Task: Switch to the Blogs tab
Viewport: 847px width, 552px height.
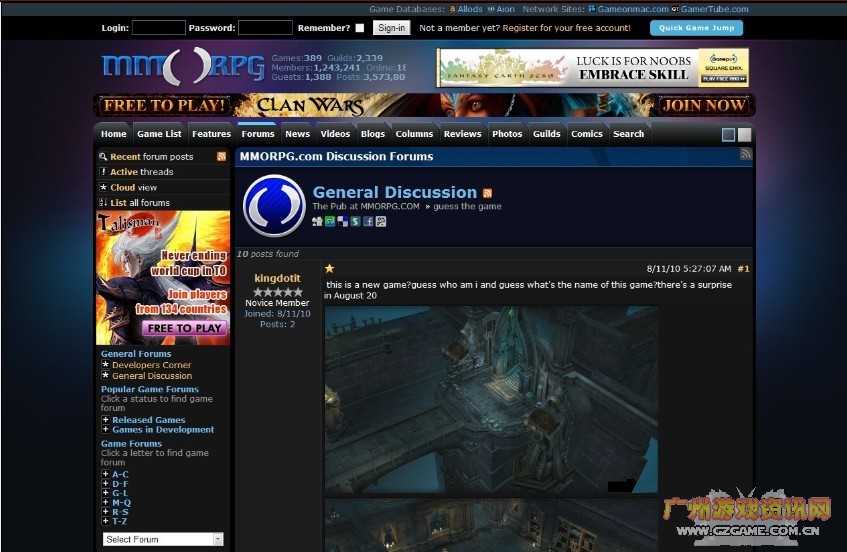Action: (x=373, y=134)
